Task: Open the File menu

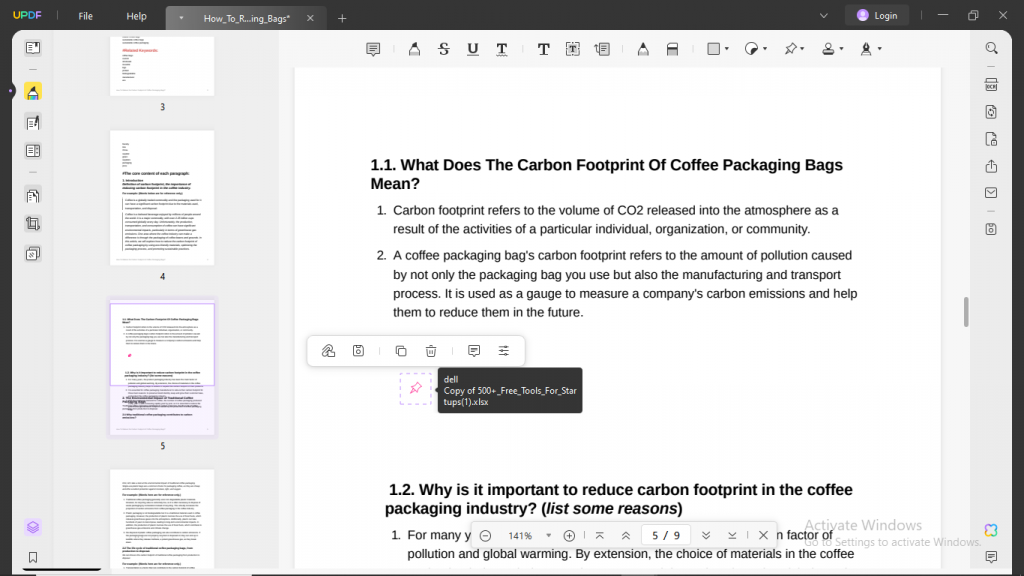Action: (86, 16)
